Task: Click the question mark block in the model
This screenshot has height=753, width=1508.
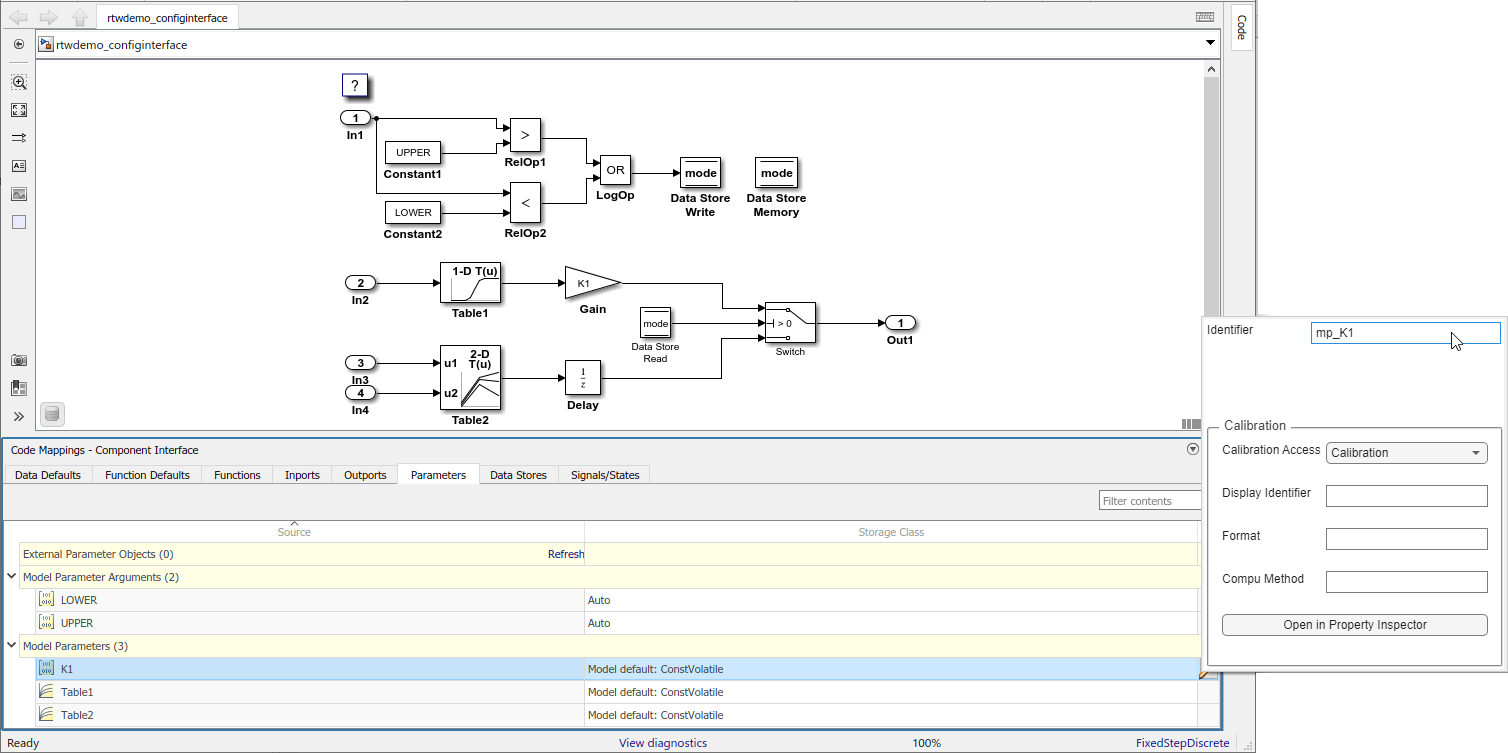Action: [x=355, y=85]
